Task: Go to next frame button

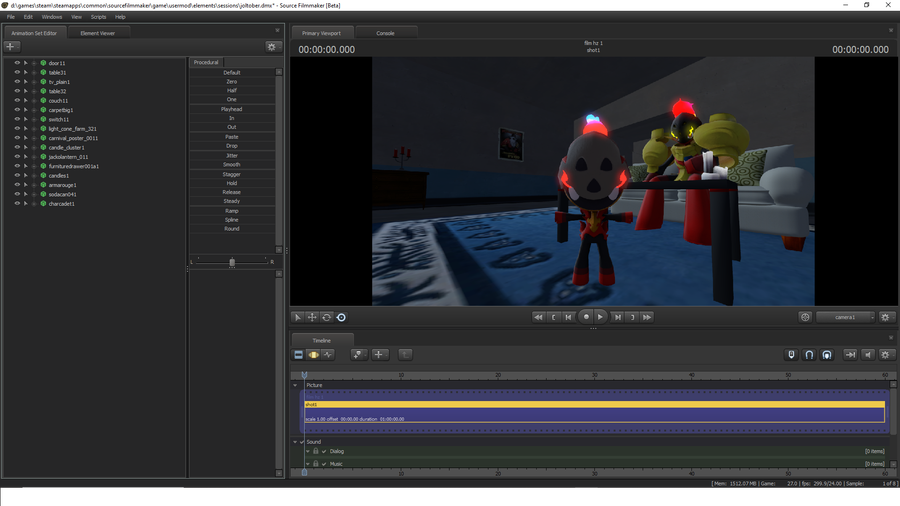Action: 618,317
